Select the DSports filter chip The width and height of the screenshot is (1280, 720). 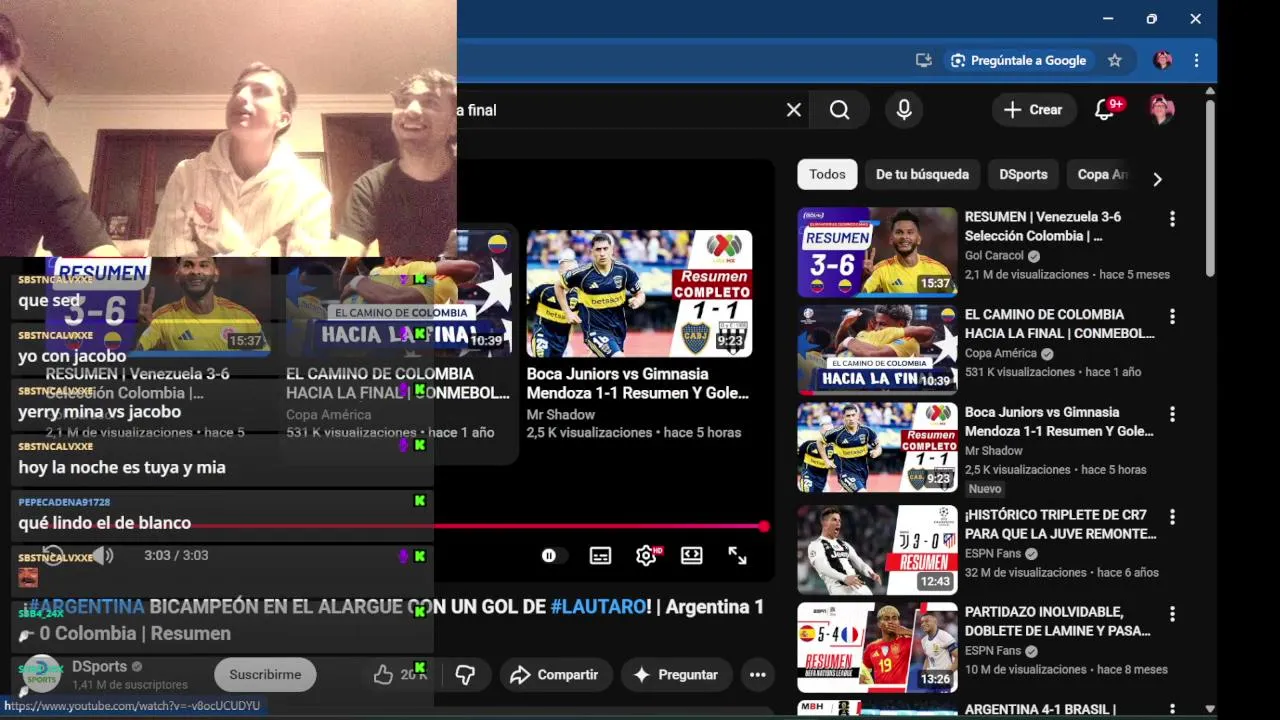1023,174
